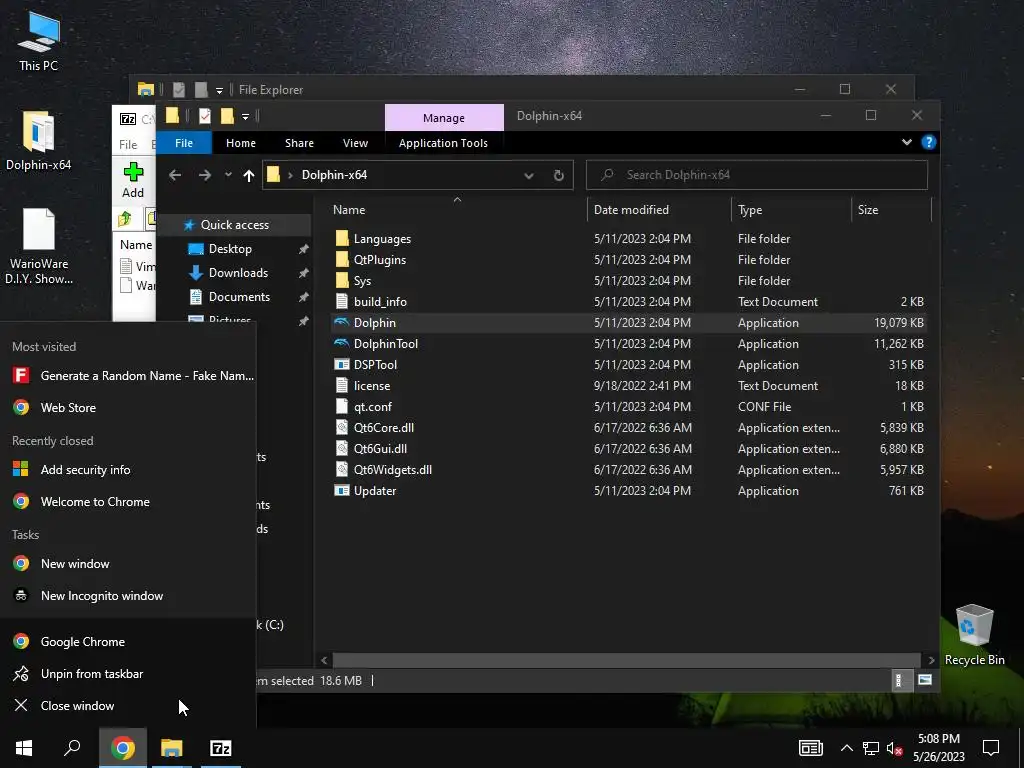Select the Dolphin application file

click(x=374, y=323)
